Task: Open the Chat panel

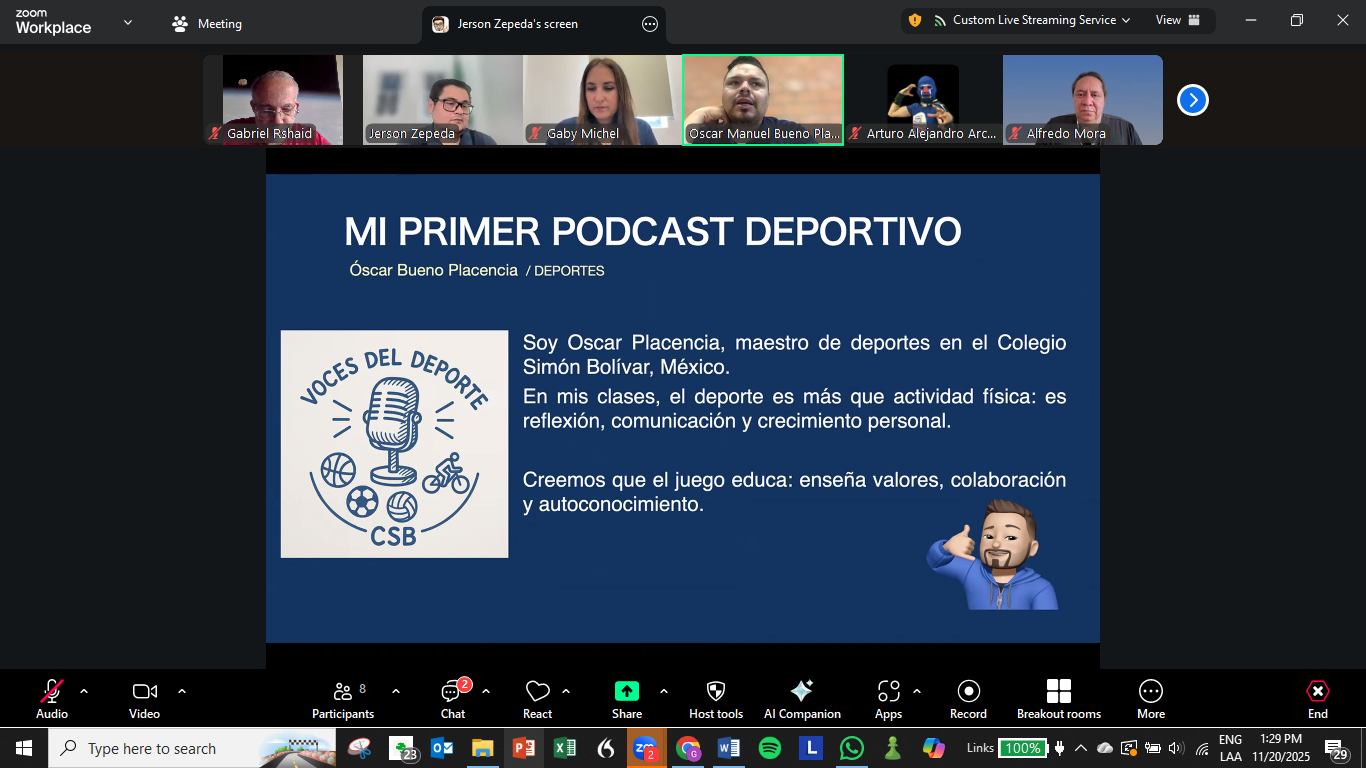Action: [453, 698]
